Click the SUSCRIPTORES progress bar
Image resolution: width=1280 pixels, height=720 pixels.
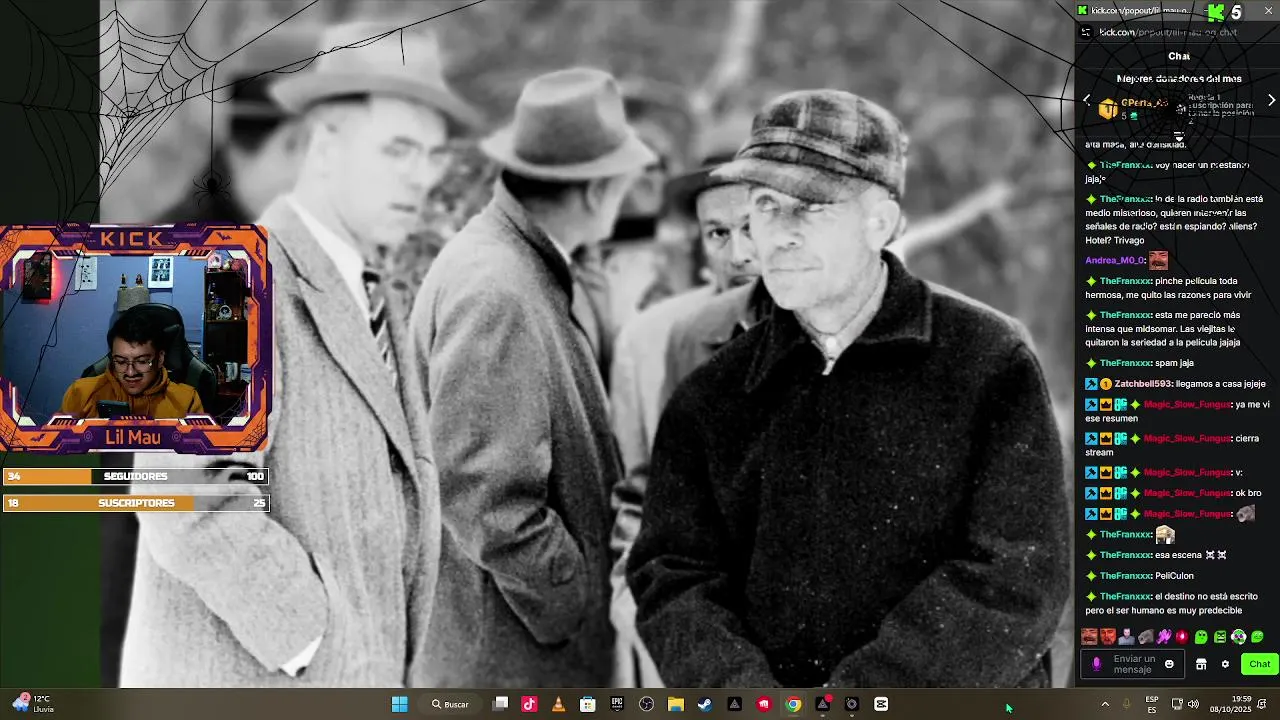pyautogui.click(x=135, y=503)
